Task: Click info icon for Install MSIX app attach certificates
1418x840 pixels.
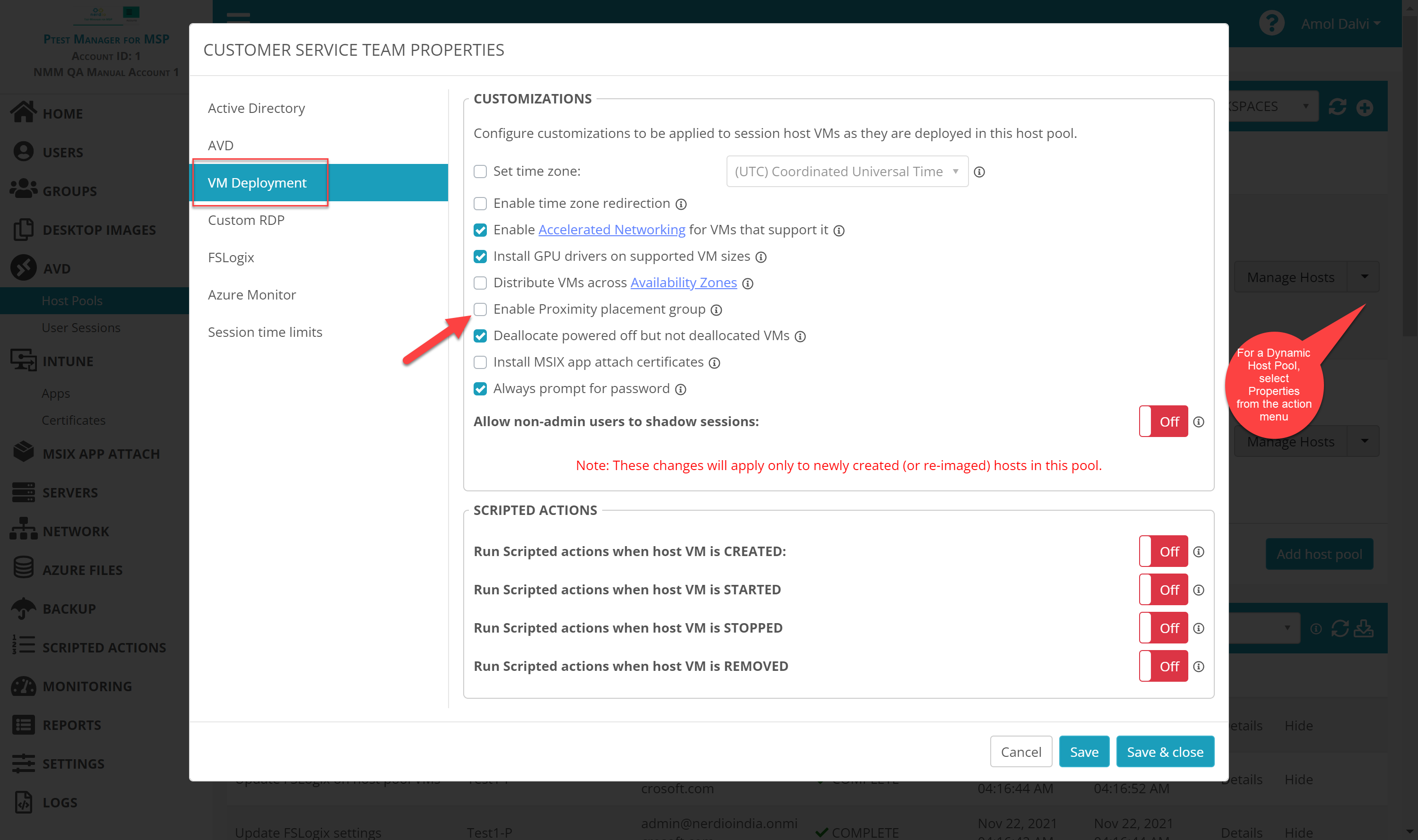Action: tap(715, 363)
